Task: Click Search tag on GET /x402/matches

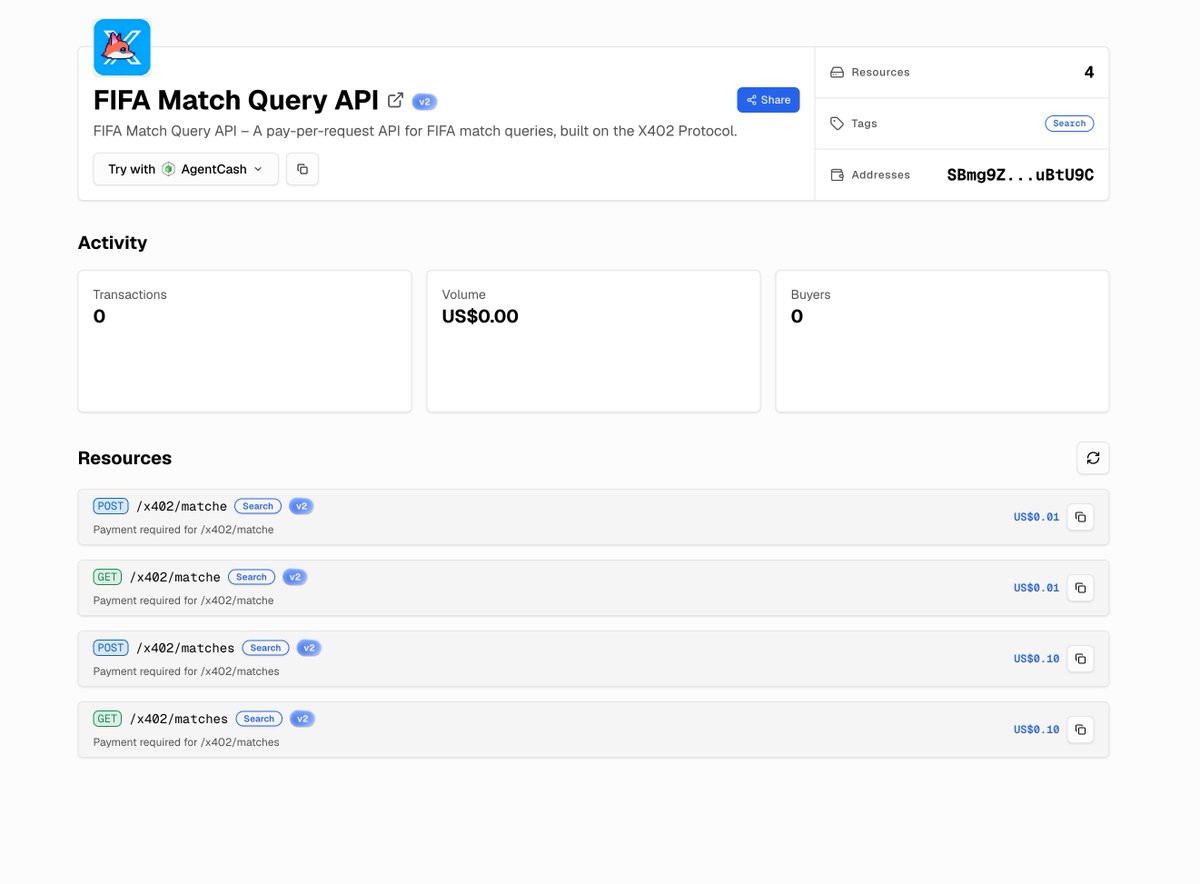Action: tap(259, 719)
